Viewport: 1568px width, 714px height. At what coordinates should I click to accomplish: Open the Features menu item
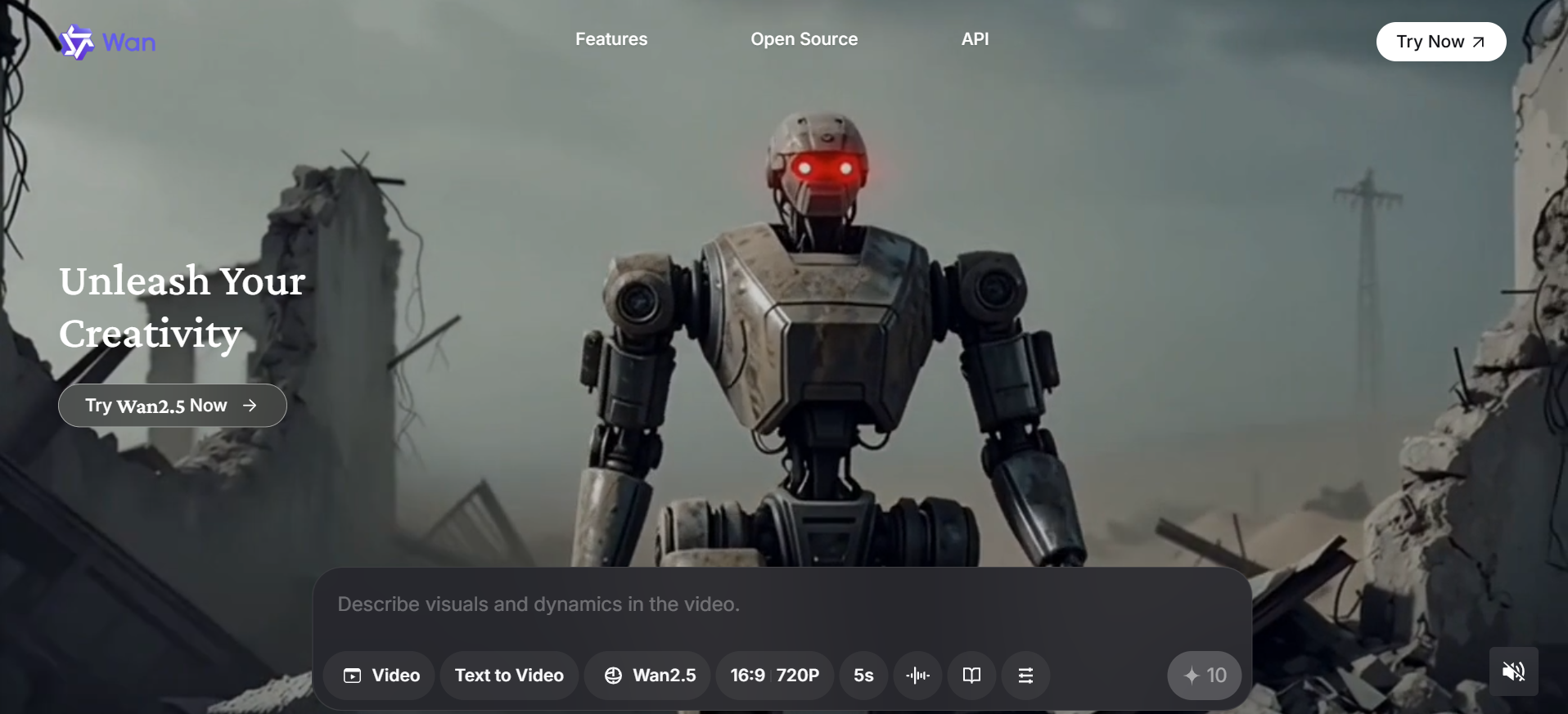(x=611, y=39)
